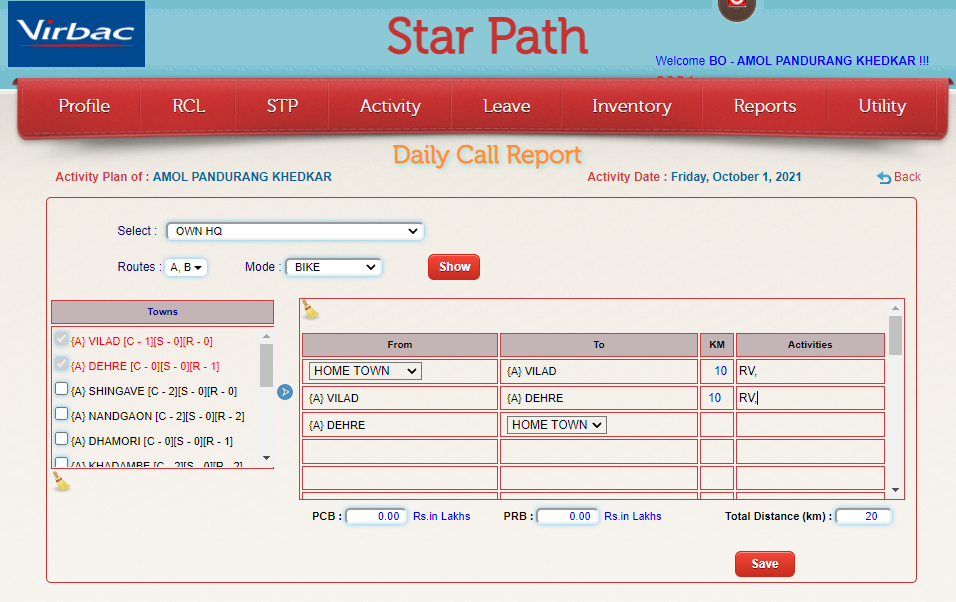Open the OWN HQ select dropdown
The image size is (956, 602).
(x=295, y=231)
